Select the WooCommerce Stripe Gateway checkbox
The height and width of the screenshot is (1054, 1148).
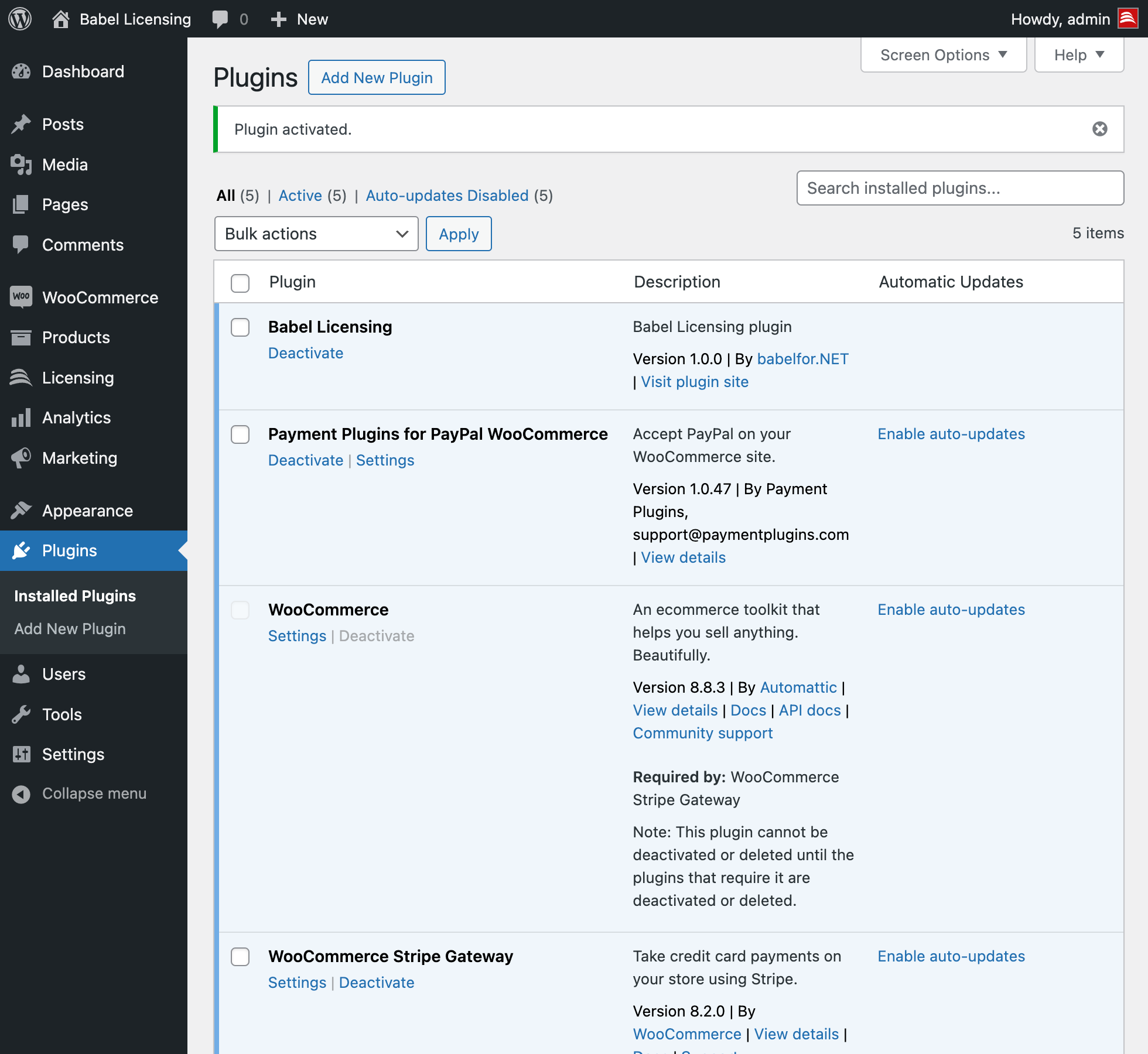[x=240, y=957]
